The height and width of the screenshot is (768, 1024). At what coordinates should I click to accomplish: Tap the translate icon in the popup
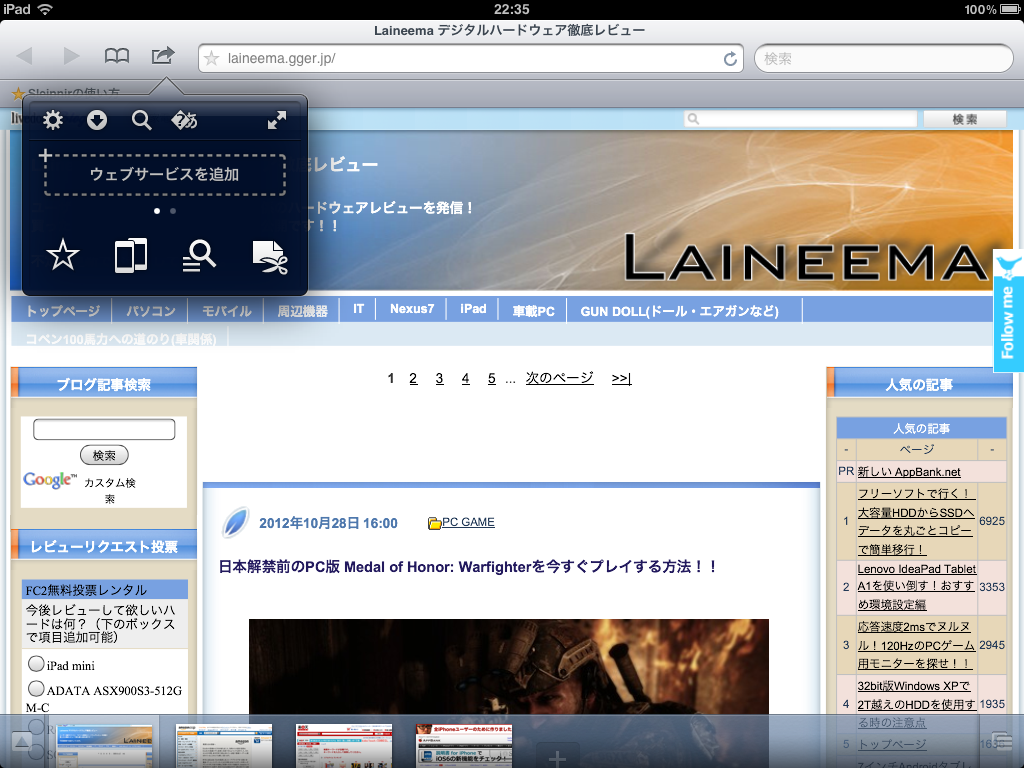click(x=184, y=120)
